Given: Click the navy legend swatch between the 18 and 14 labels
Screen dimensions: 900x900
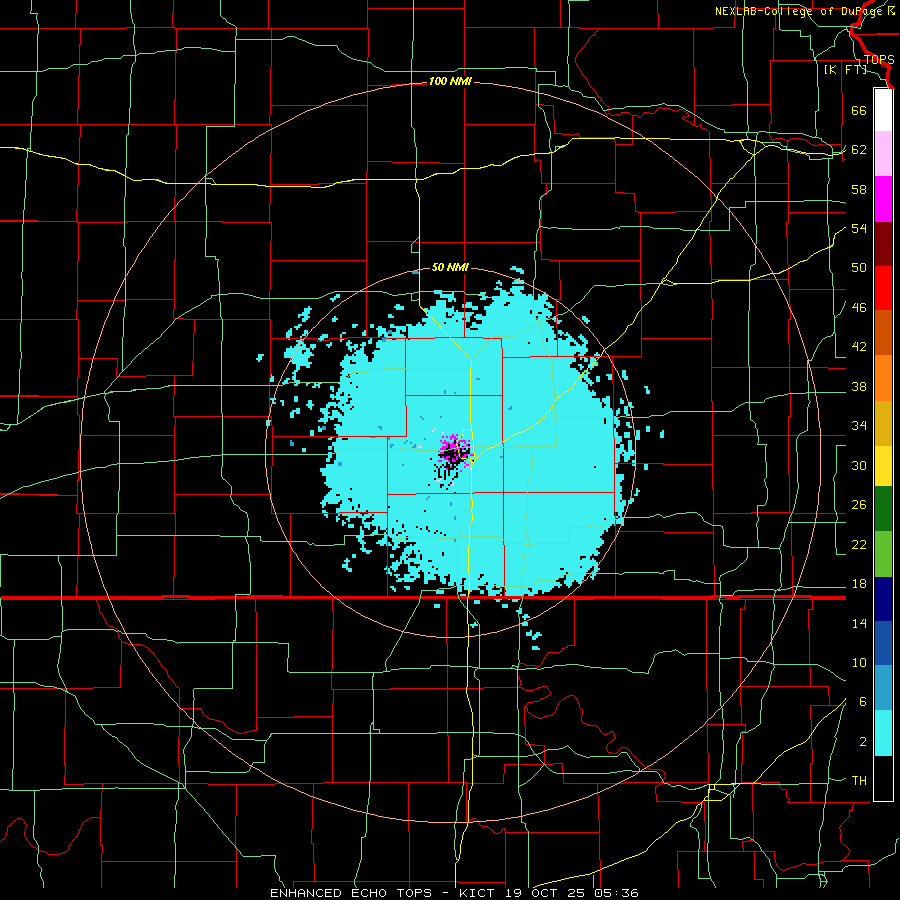Looking at the screenshot, I should [x=883, y=599].
